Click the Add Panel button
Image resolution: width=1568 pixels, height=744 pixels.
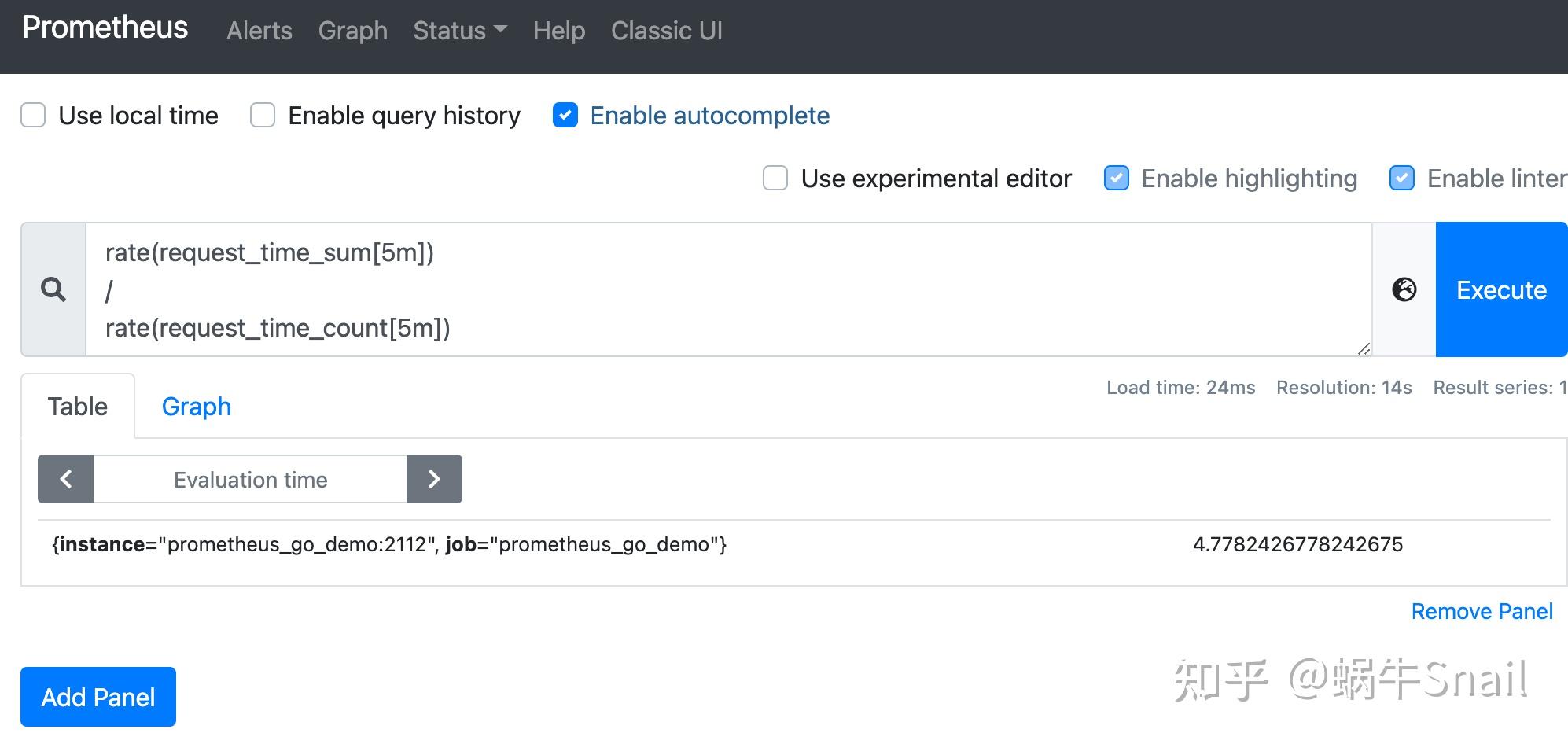click(x=98, y=697)
